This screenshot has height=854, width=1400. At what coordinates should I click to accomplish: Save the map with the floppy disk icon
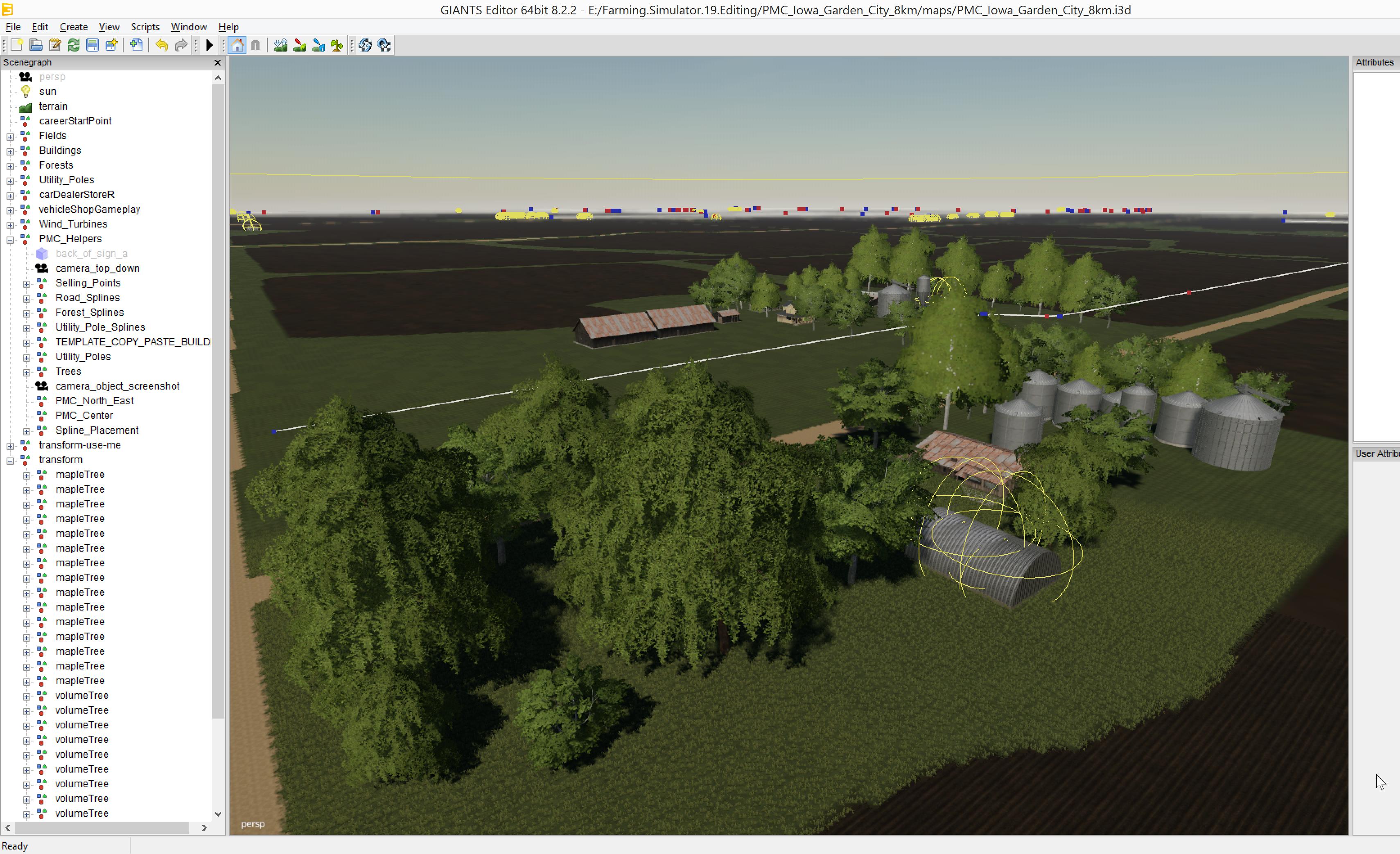(92, 45)
